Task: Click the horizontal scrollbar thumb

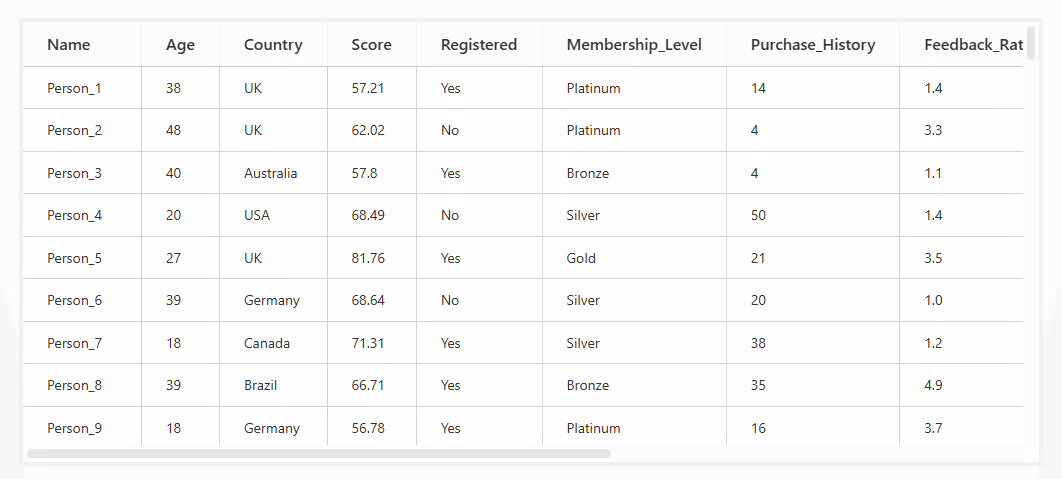Action: tap(318, 453)
